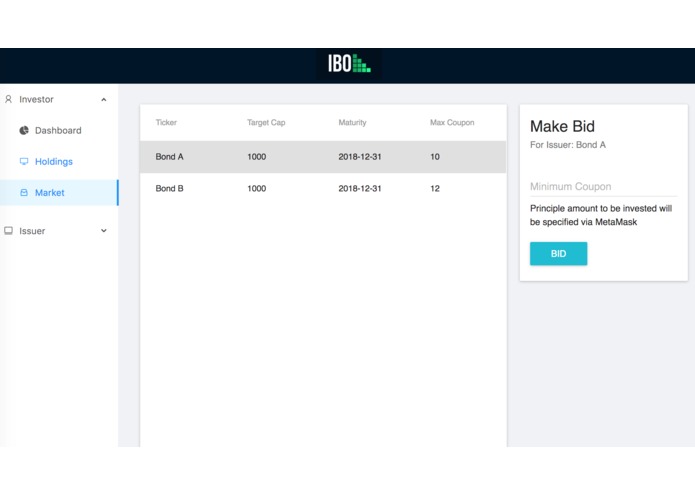Click Bond A max coupon 10
The height and width of the screenshot is (494, 695).
[x=435, y=156]
